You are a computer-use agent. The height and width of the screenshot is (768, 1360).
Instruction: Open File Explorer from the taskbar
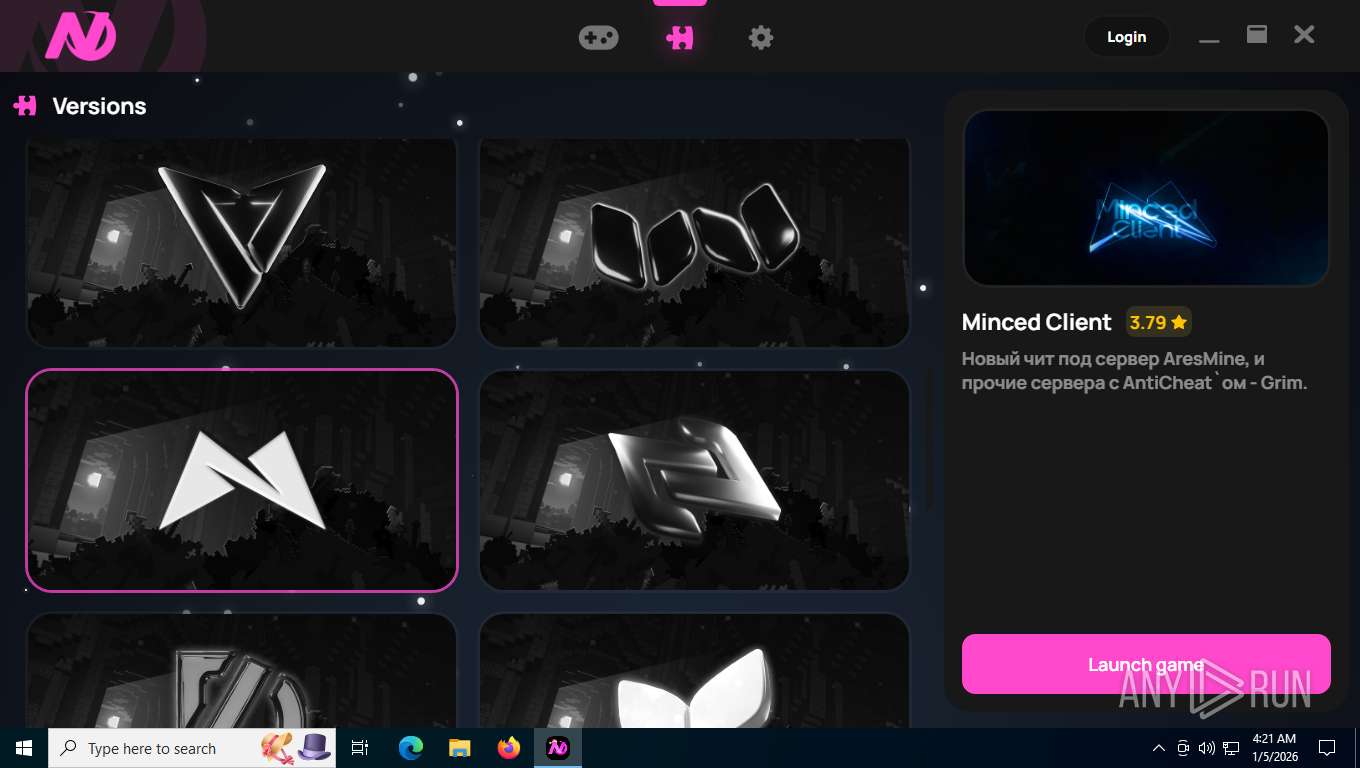click(x=459, y=748)
